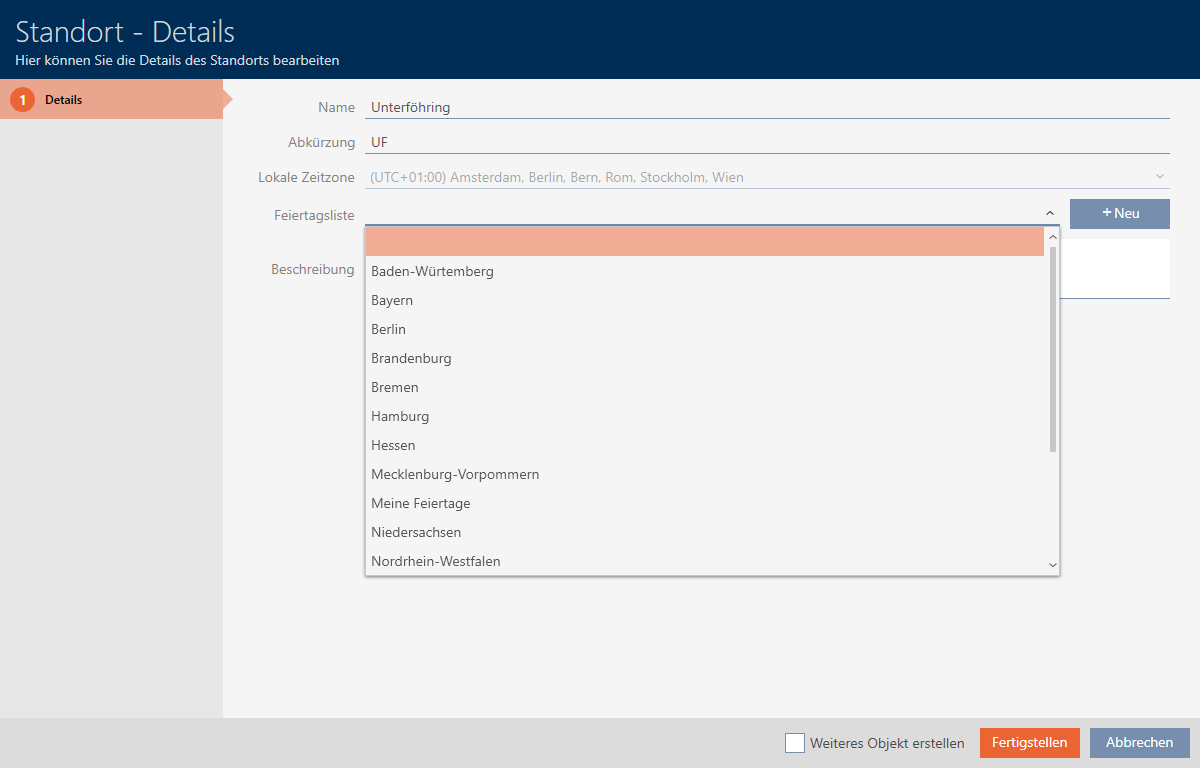Collapse the Feiertagsliste dropdown arrow
This screenshot has height=768, width=1200.
[x=1049, y=213]
